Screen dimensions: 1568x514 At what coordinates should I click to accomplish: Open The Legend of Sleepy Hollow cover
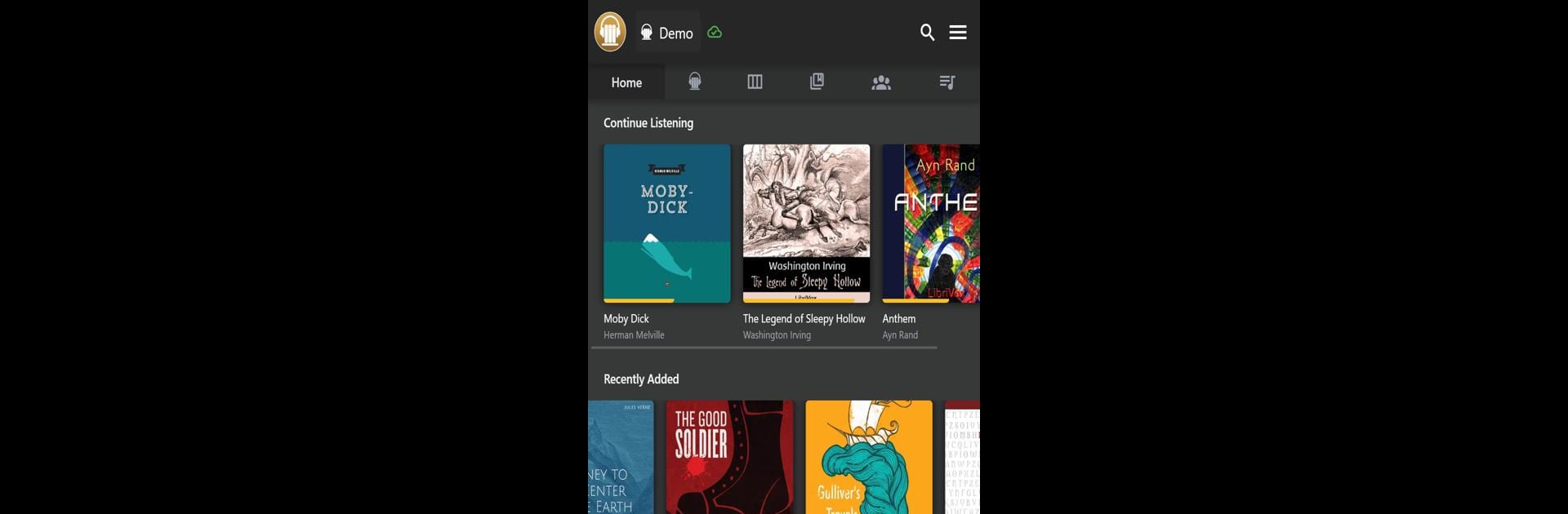point(806,224)
